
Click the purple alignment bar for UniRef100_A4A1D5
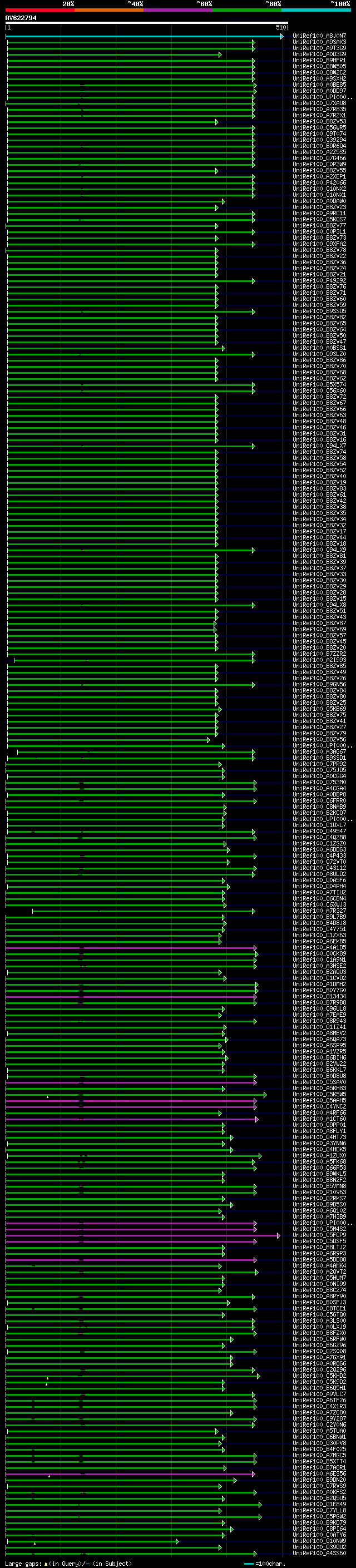coord(131,948)
